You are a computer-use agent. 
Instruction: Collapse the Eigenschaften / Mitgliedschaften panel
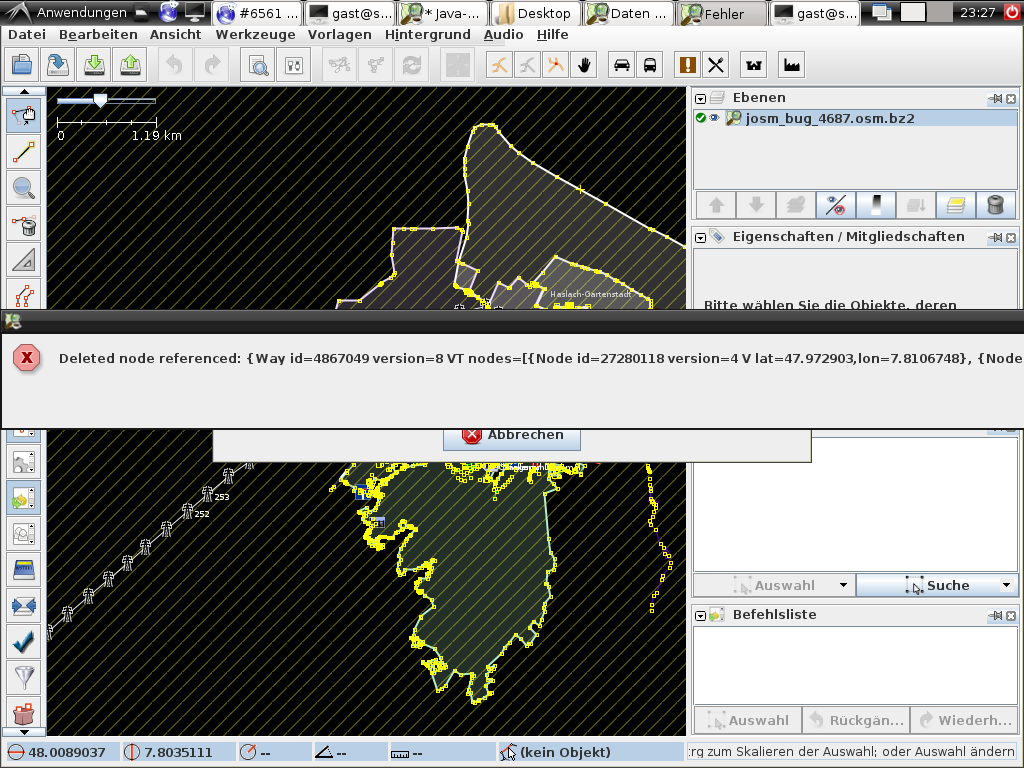(701, 237)
